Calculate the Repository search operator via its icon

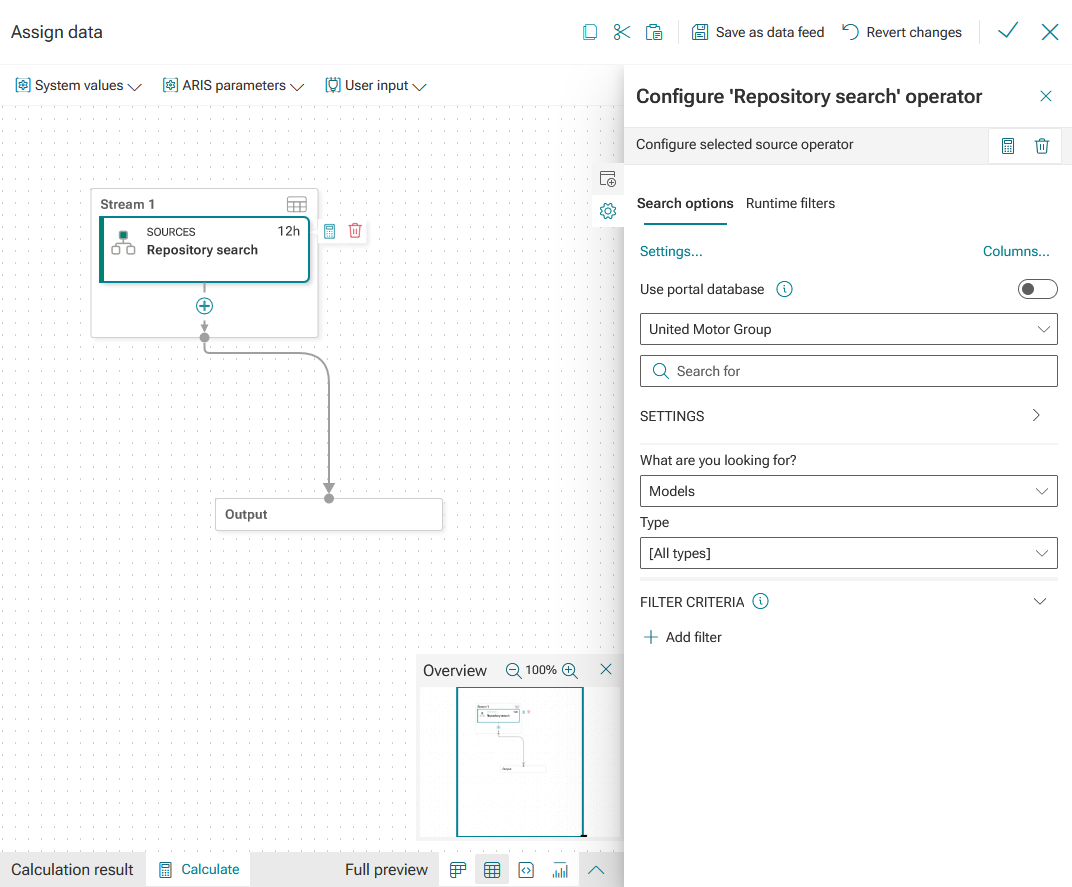pos(330,231)
